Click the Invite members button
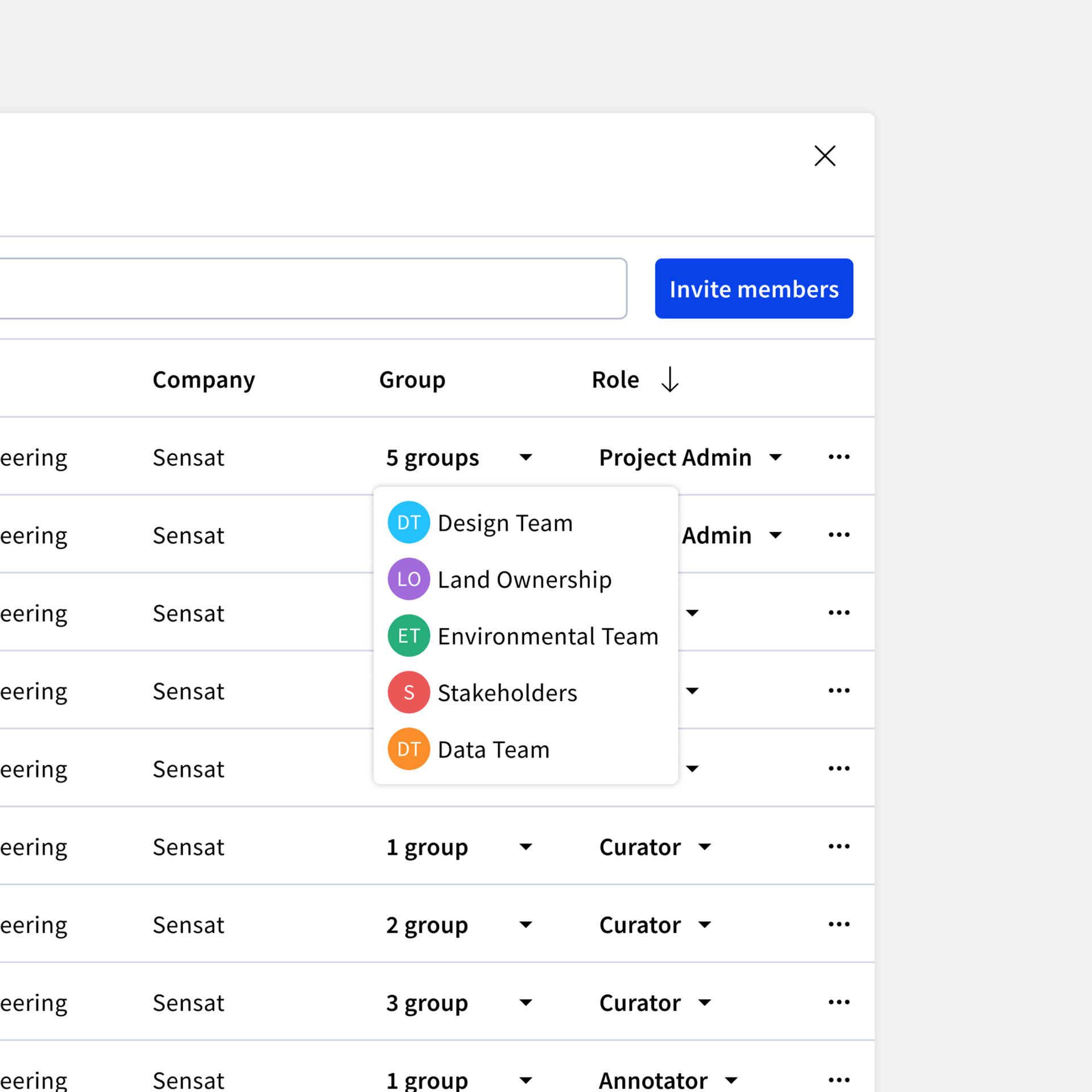 coord(754,288)
